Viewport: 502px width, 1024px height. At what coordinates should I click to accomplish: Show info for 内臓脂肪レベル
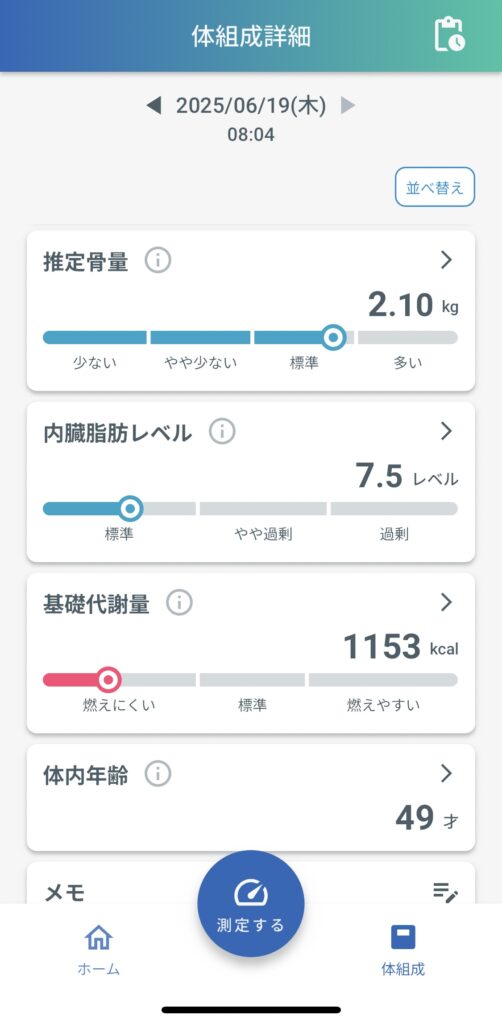[222, 432]
